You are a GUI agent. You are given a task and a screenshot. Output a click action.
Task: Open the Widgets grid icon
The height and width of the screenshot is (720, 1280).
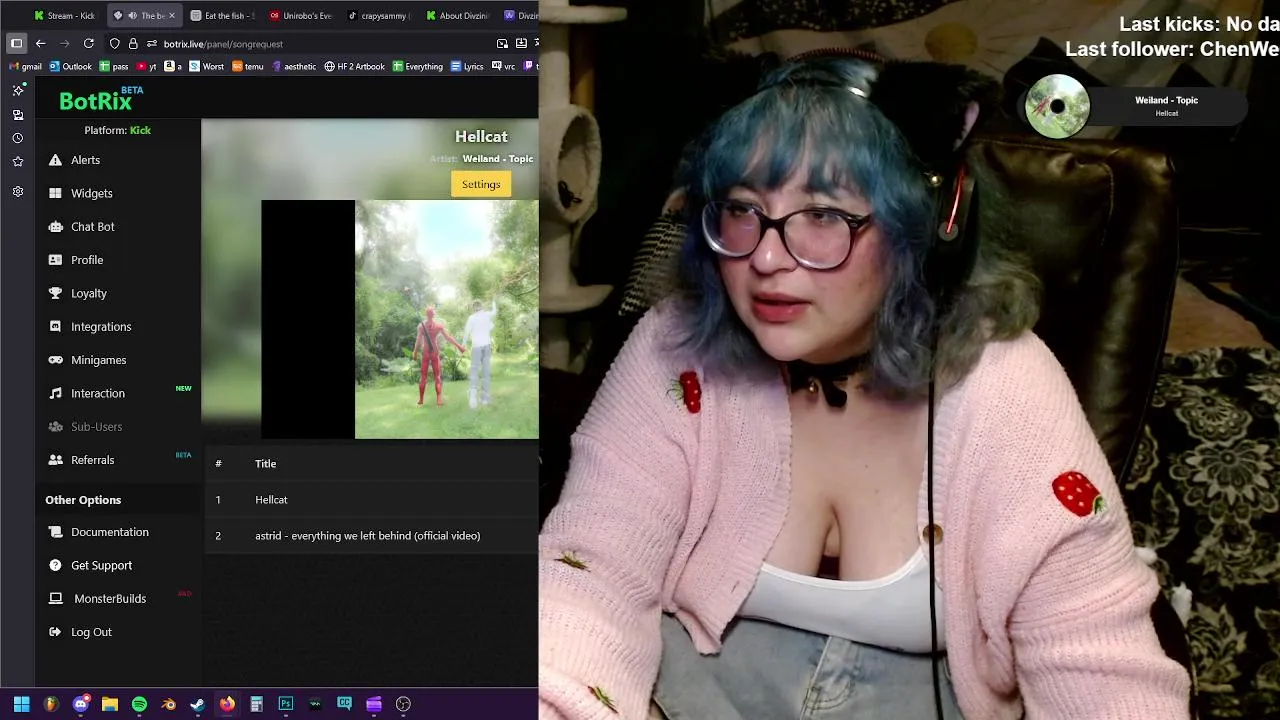point(55,193)
